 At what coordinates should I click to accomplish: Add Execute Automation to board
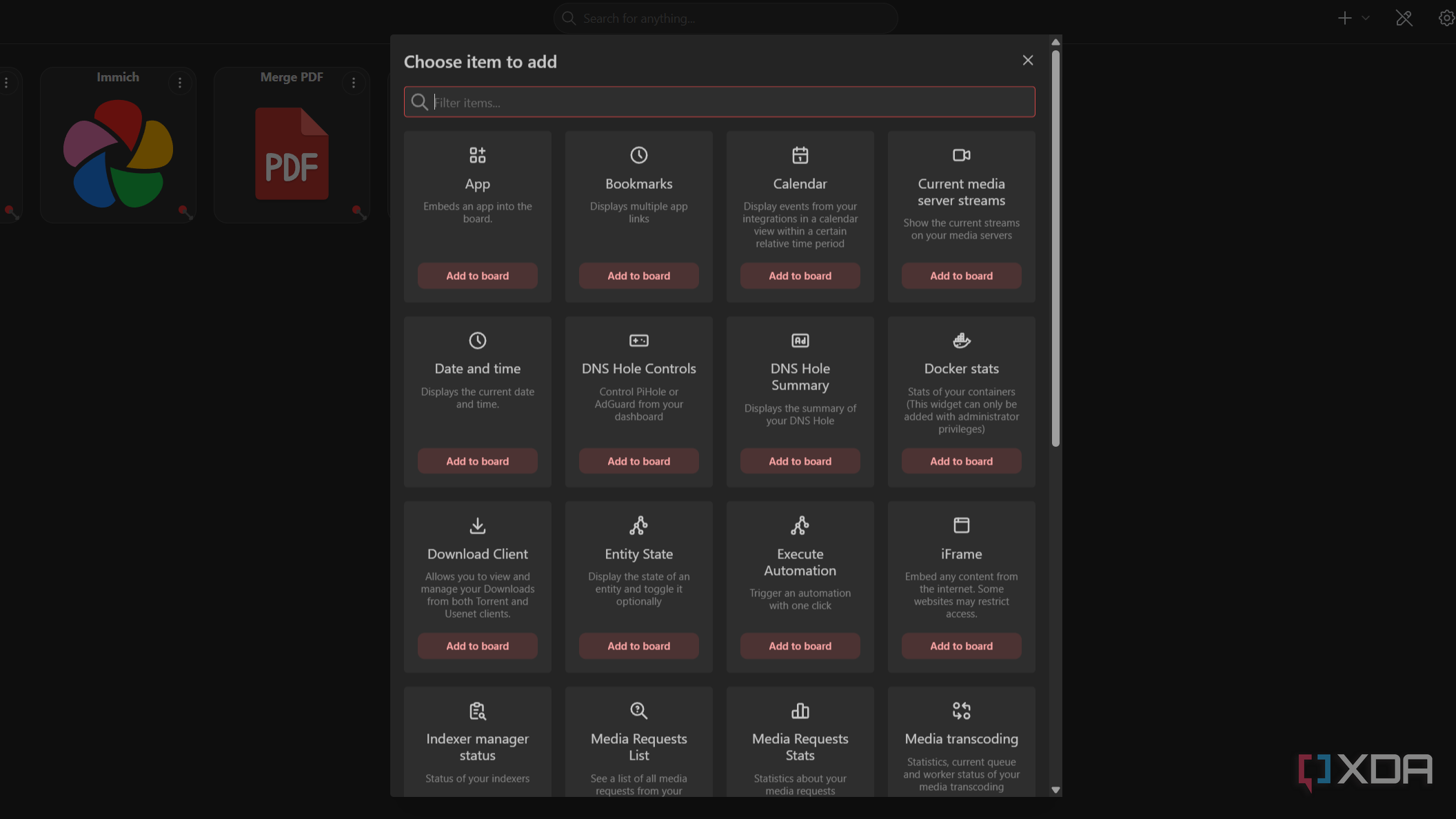800,646
